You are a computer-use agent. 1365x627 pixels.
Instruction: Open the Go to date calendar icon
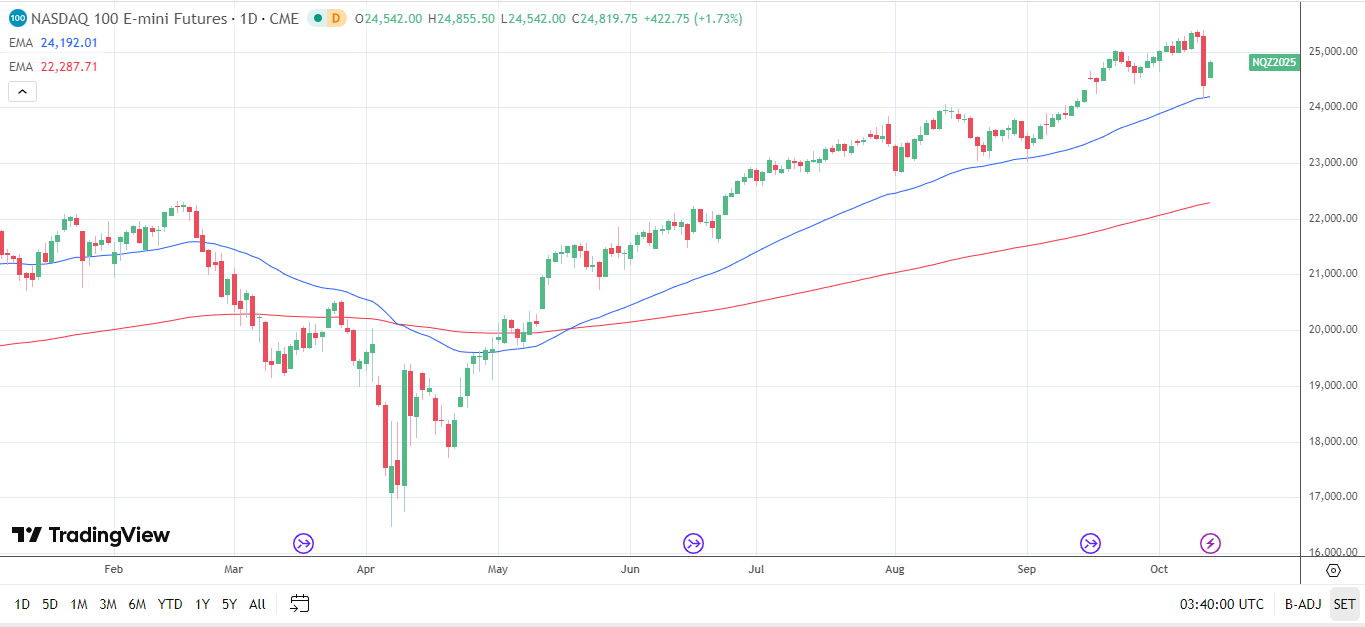click(x=299, y=603)
